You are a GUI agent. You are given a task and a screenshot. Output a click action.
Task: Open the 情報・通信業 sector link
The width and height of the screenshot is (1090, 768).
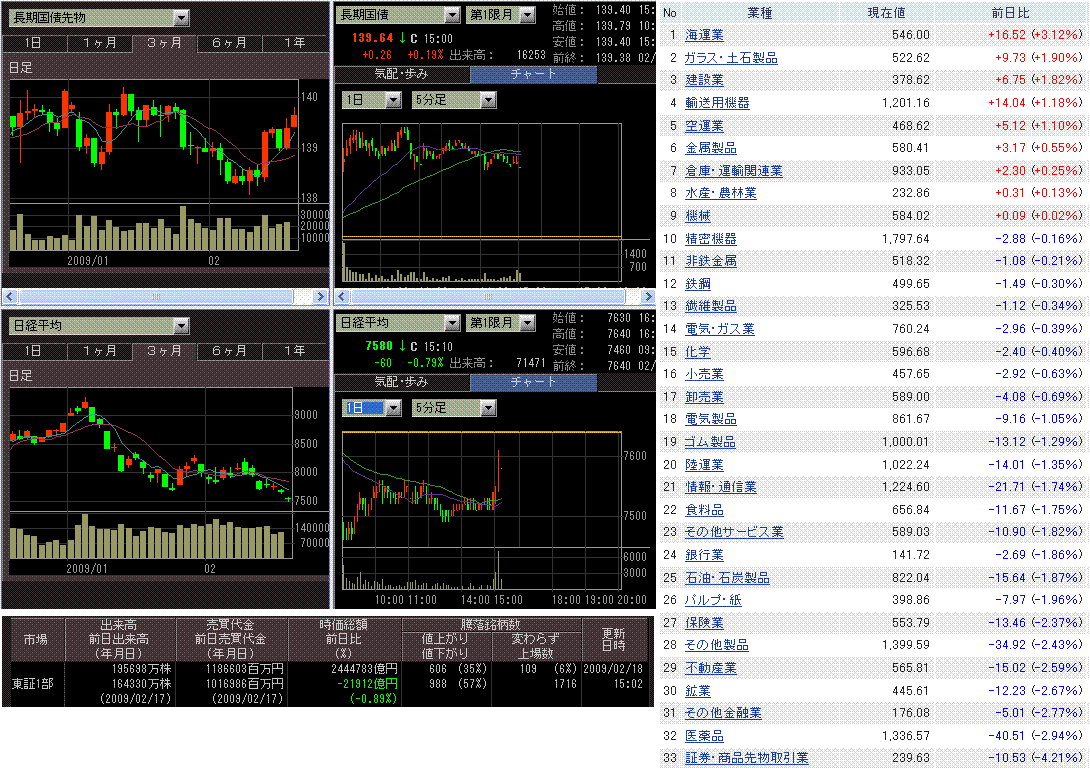click(x=721, y=487)
